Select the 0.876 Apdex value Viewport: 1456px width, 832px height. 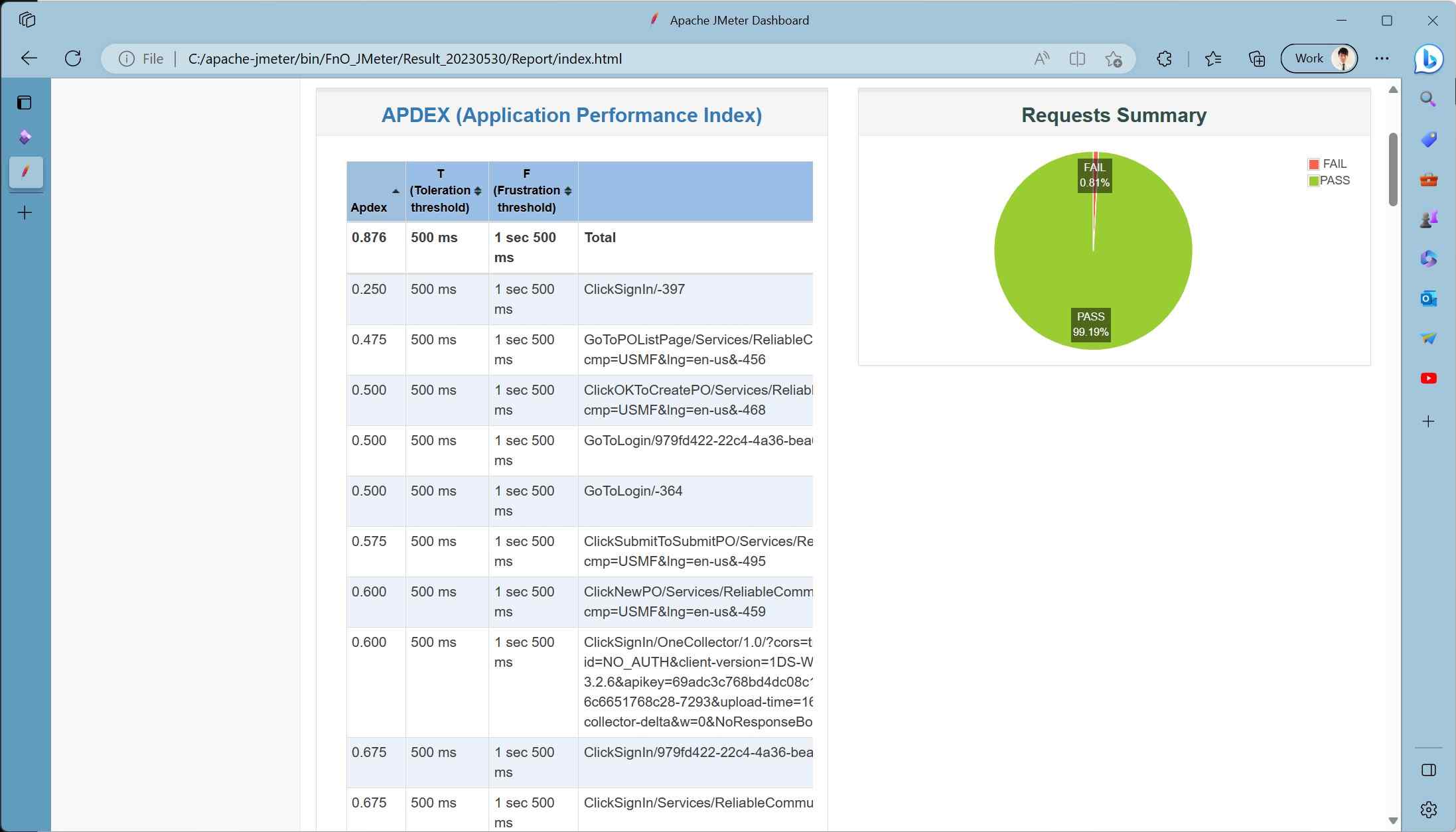pyautogui.click(x=369, y=238)
